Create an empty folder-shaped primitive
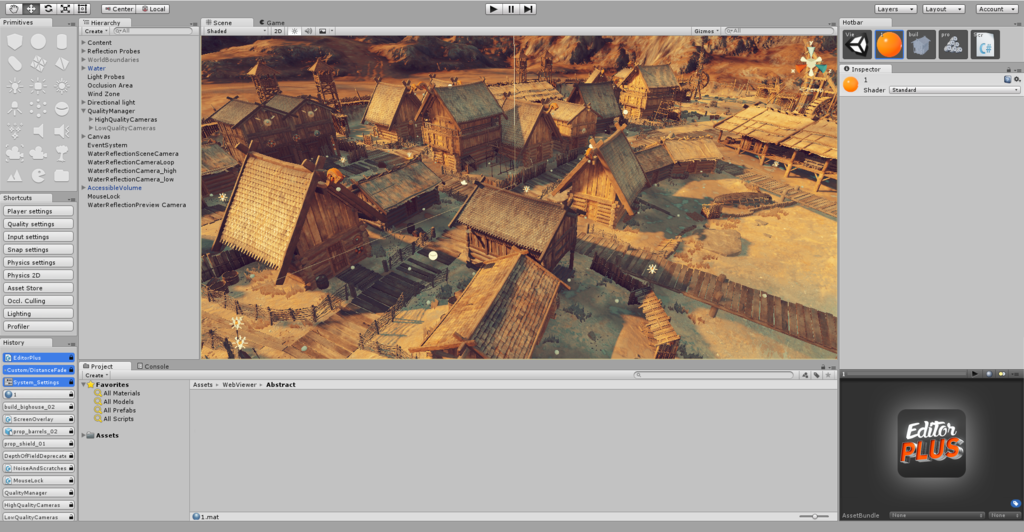 pyautogui.click(x=61, y=175)
